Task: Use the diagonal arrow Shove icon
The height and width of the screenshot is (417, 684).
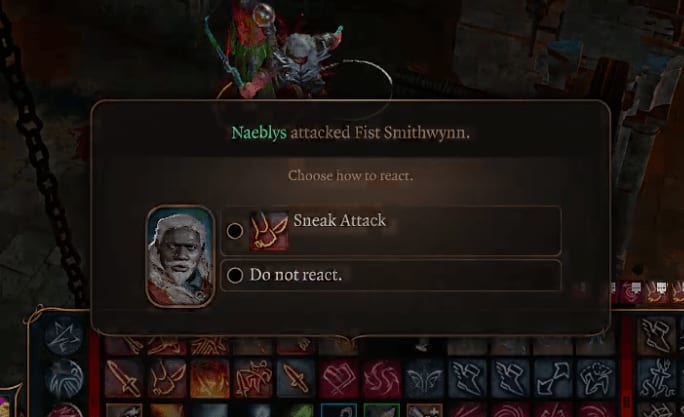Action: coord(553,378)
